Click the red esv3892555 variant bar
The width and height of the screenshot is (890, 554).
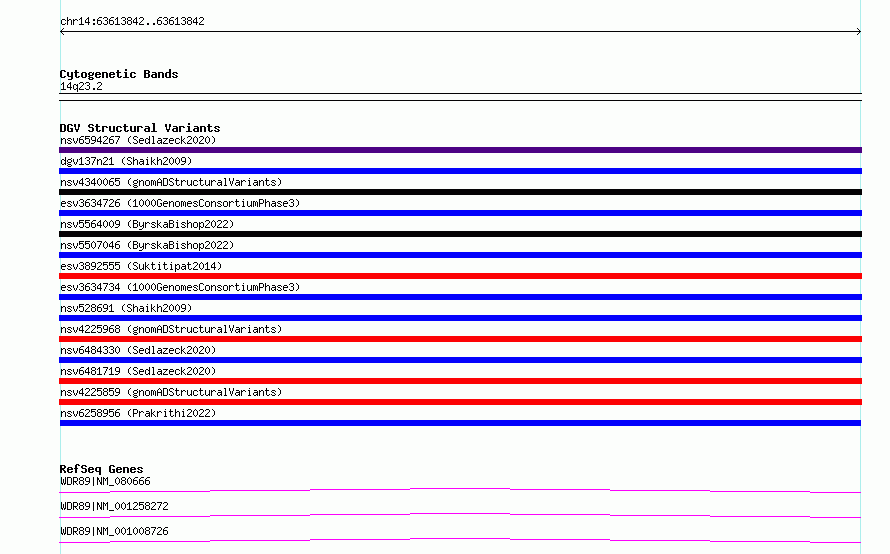point(460,276)
